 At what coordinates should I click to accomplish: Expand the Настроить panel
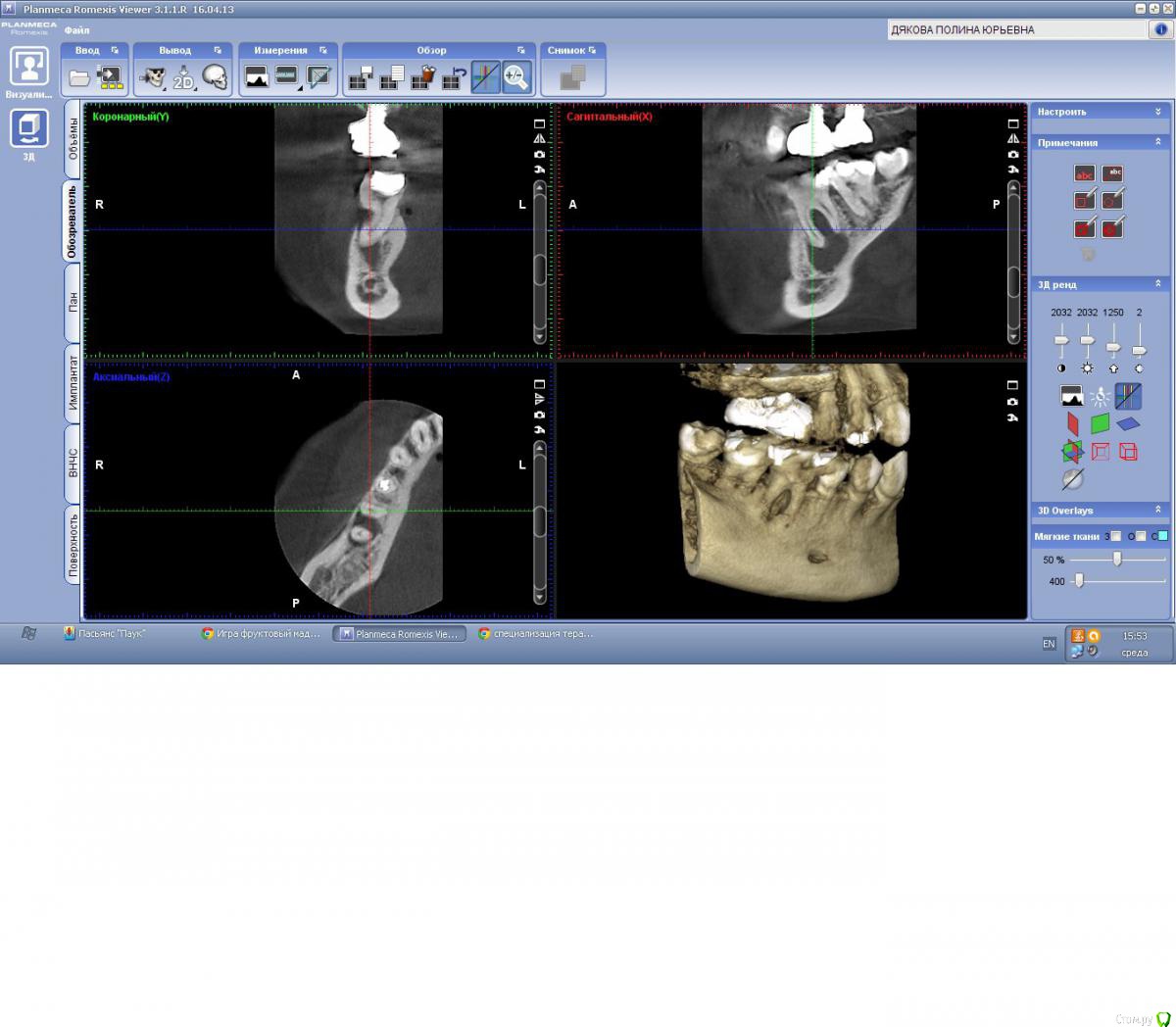pyautogui.click(x=1157, y=112)
